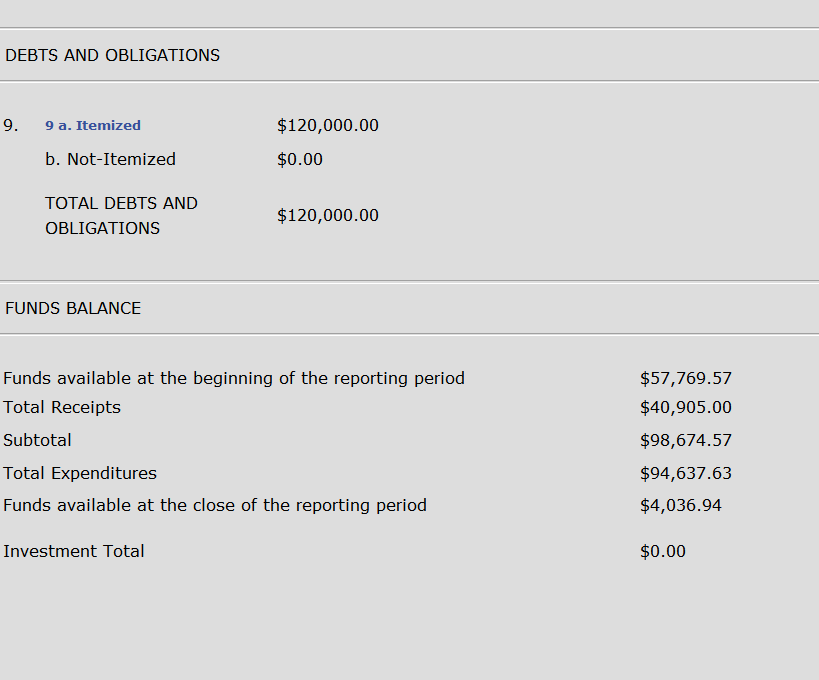Click the Total Receipts label
This screenshot has width=819, height=680.
pyautogui.click(x=62, y=407)
